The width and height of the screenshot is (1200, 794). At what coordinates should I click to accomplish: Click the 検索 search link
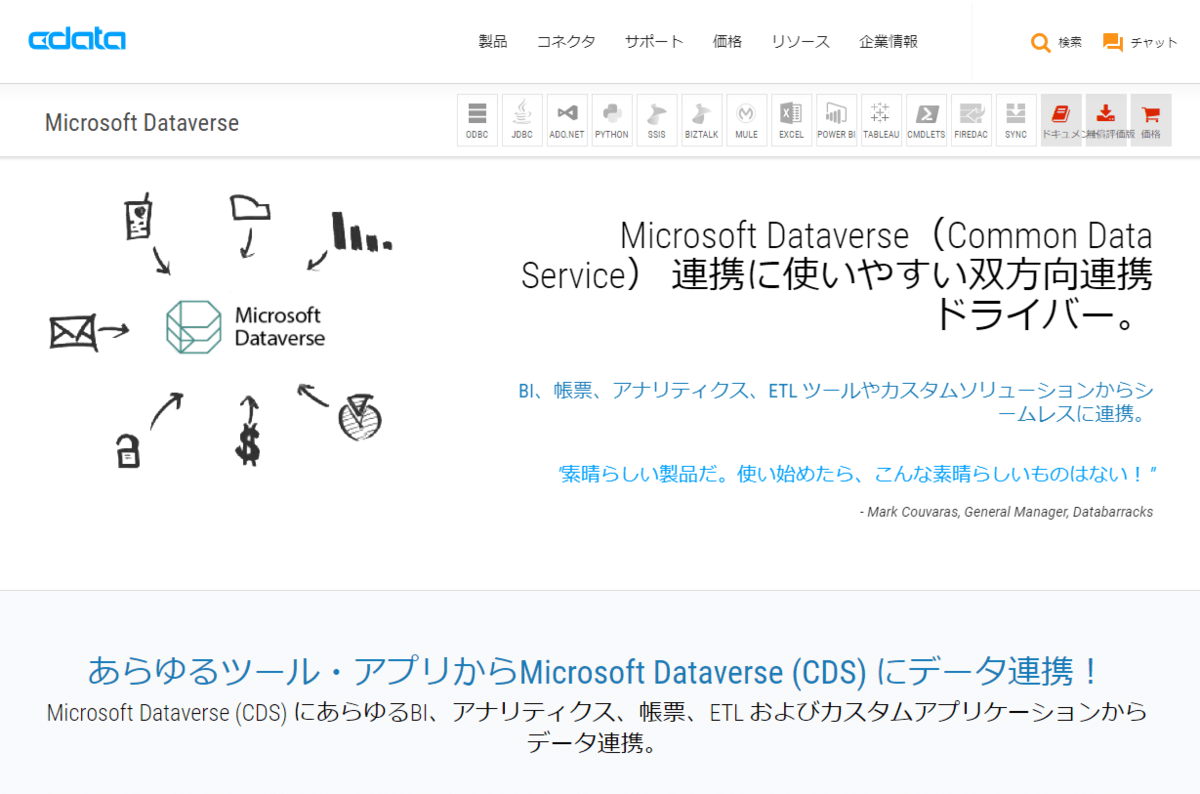click(1070, 42)
